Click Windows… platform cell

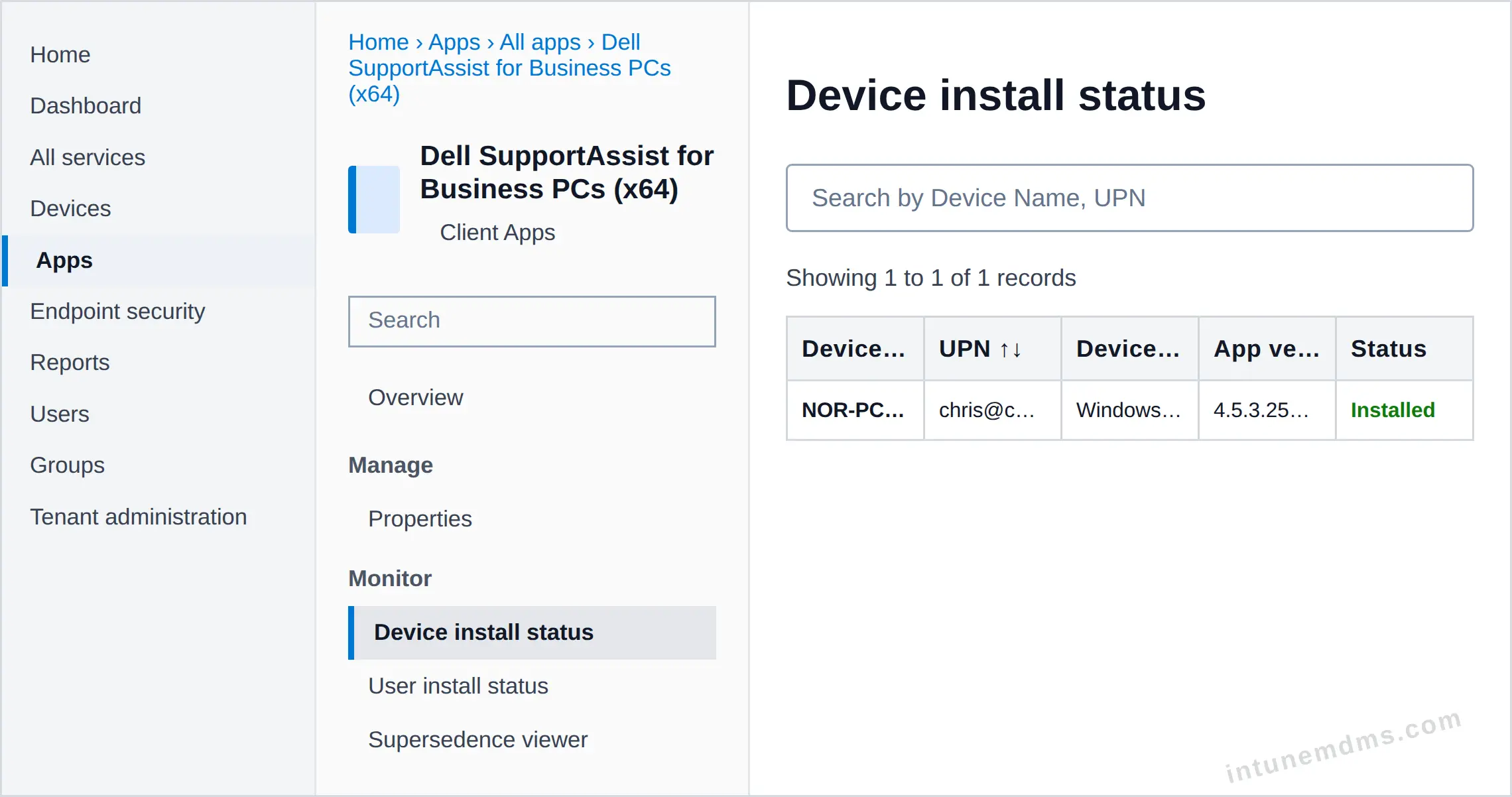tap(1129, 410)
